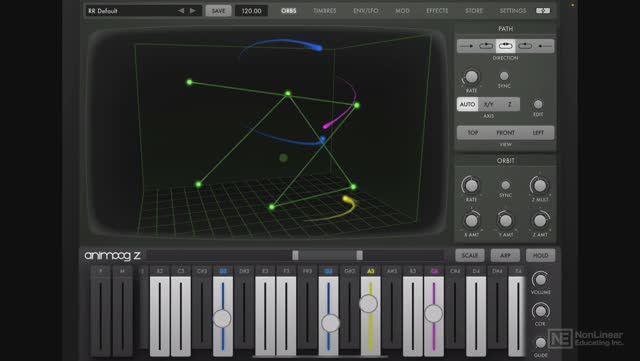Play the F#3 black key
This screenshot has height=361, width=640.
coord(307,312)
